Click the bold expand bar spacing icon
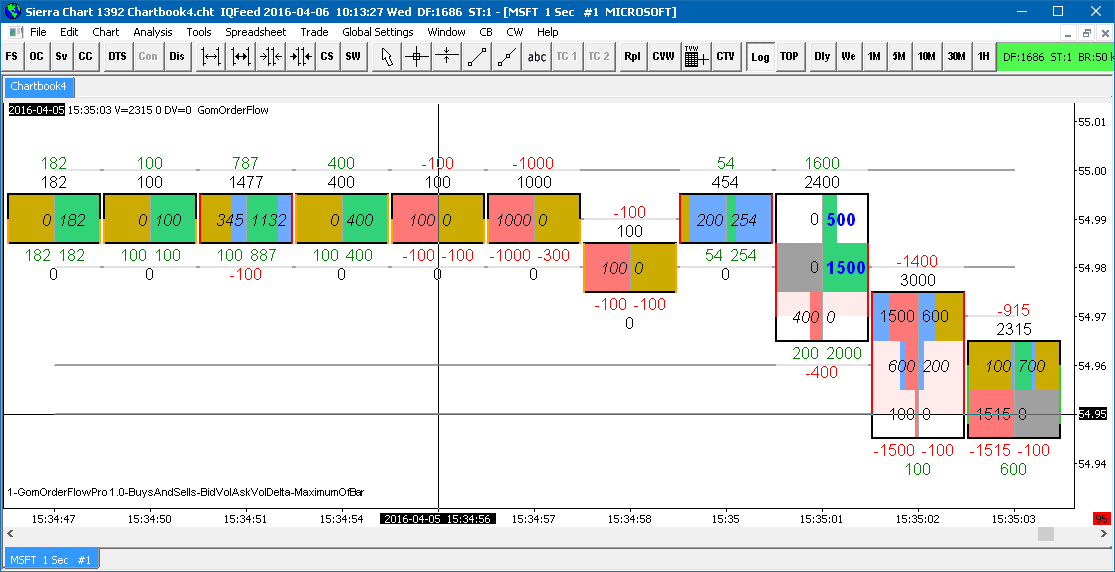The height and width of the screenshot is (572, 1115). [x=241, y=57]
